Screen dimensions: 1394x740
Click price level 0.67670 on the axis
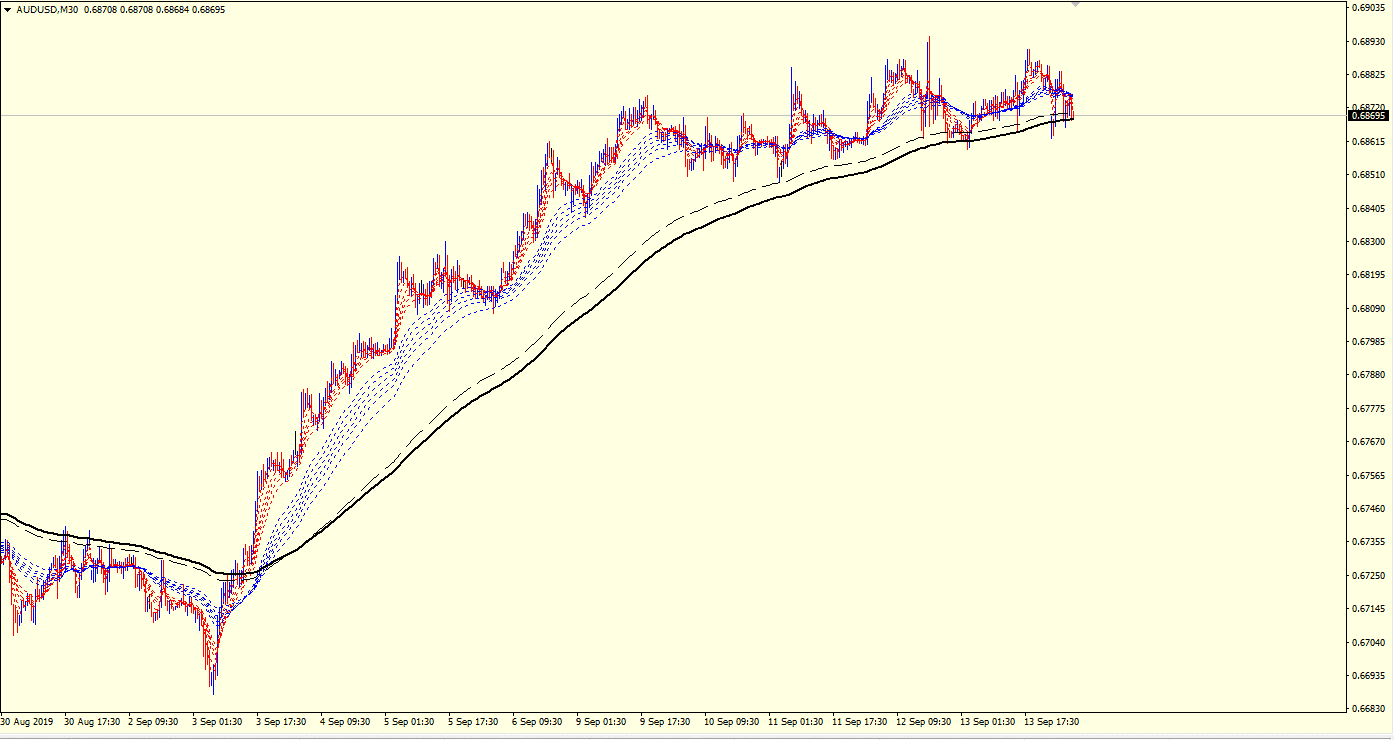pos(1368,442)
